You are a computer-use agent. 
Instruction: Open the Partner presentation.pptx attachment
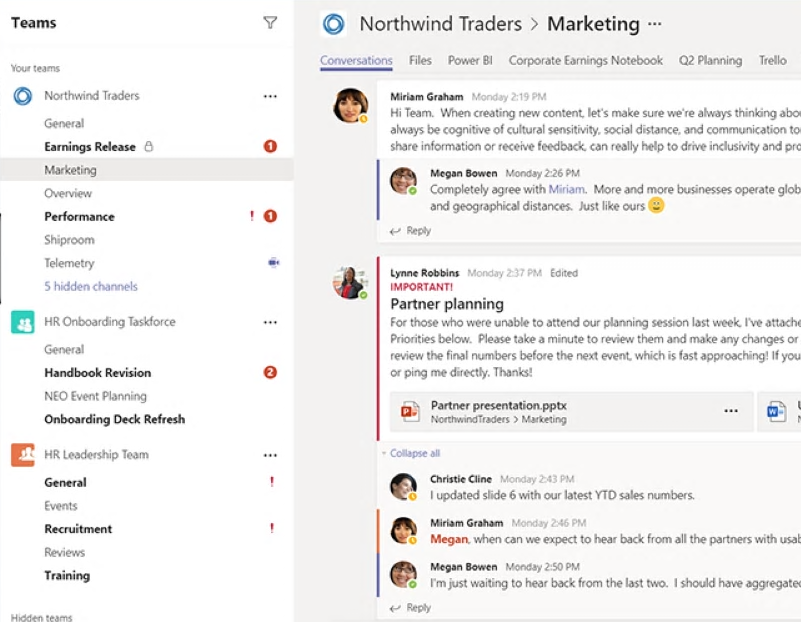pos(571,412)
